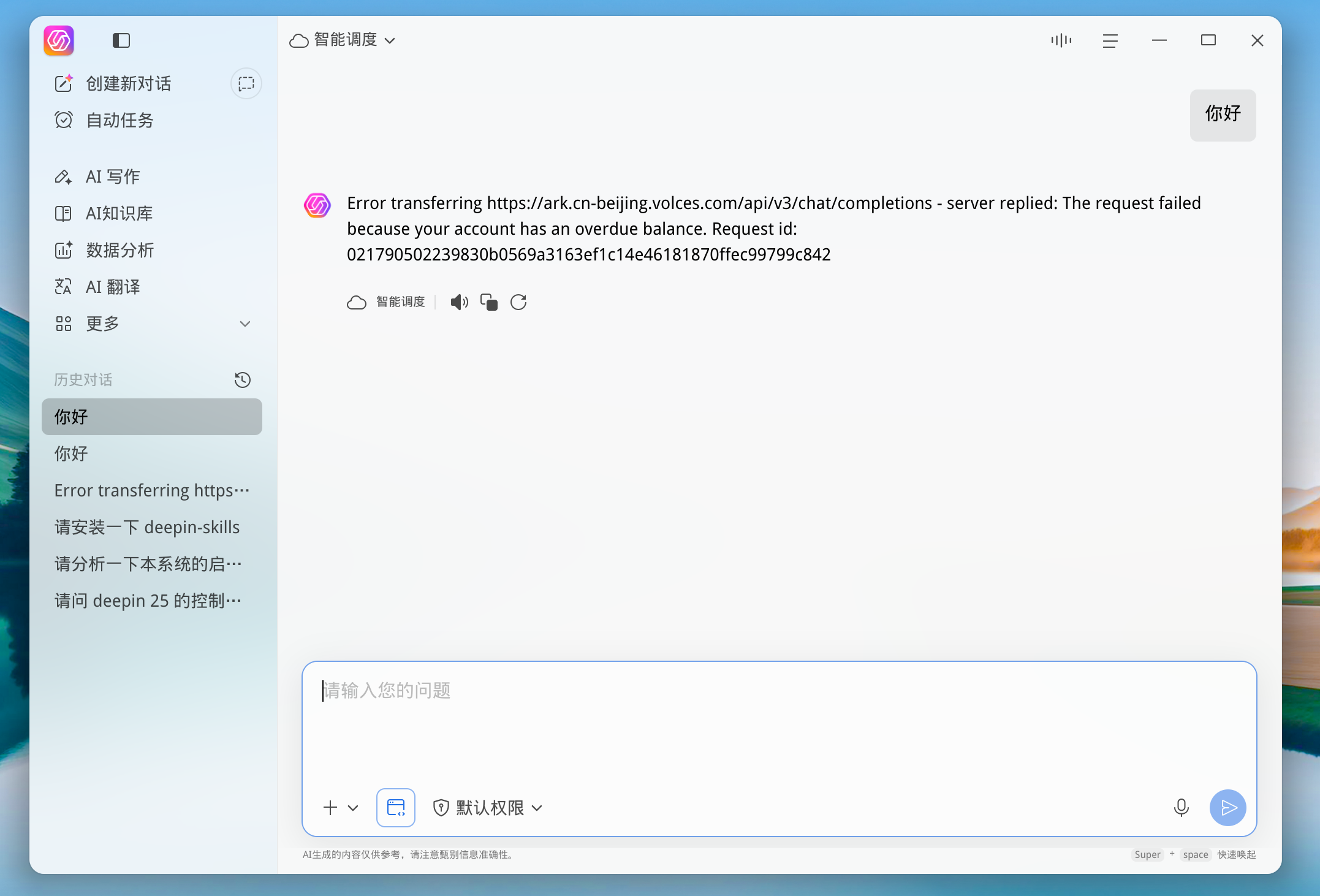
Task: Open the 默认权限 permissions dropdown
Action: [x=488, y=808]
